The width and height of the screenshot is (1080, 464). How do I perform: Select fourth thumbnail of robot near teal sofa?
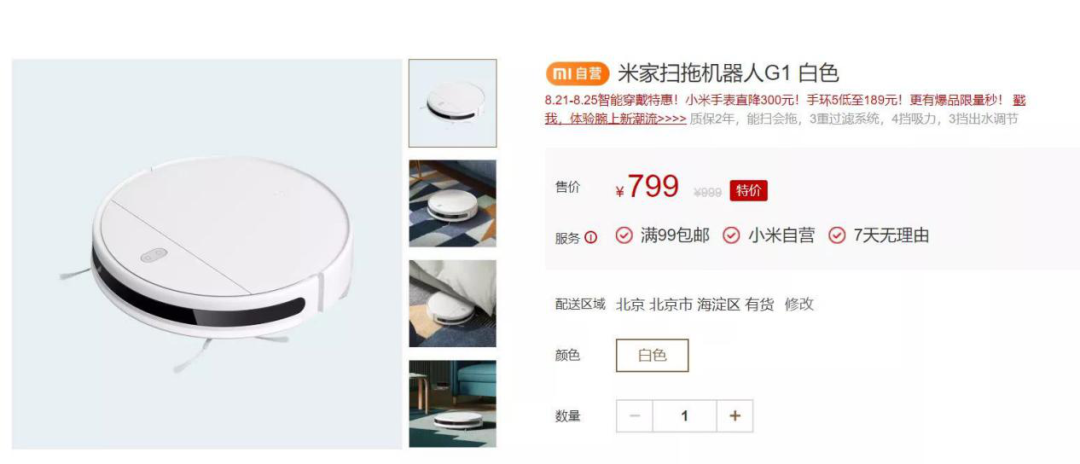click(x=453, y=404)
